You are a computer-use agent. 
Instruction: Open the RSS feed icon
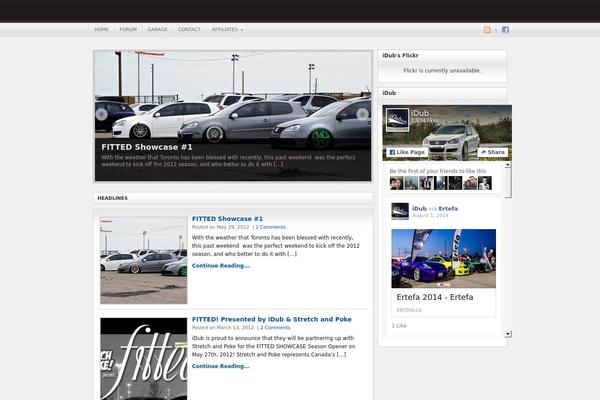tap(487, 30)
